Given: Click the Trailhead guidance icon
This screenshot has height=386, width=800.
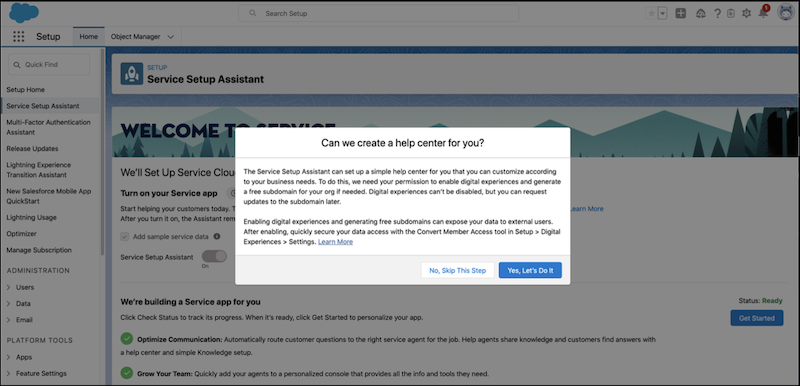Looking at the screenshot, I should point(701,14).
